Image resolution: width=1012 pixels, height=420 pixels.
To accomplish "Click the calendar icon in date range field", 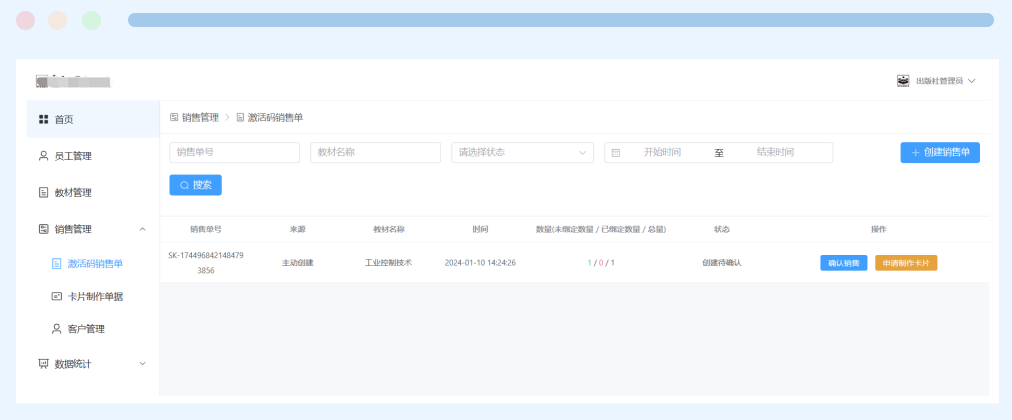I will pos(616,153).
